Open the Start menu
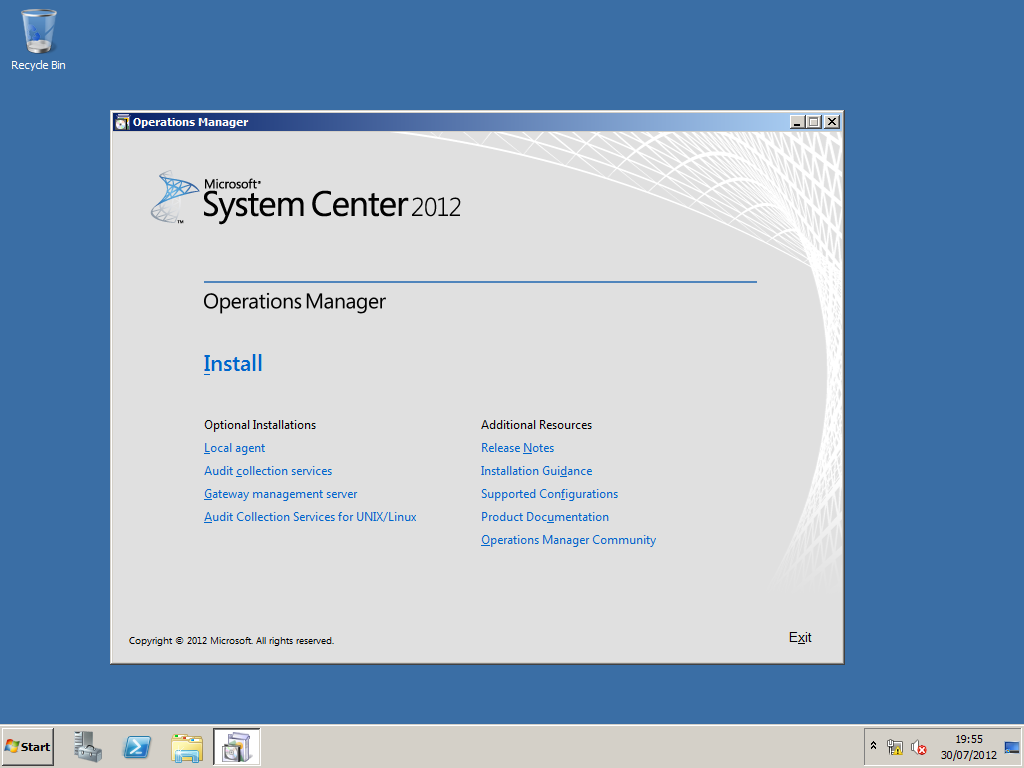 pyautogui.click(x=27, y=746)
